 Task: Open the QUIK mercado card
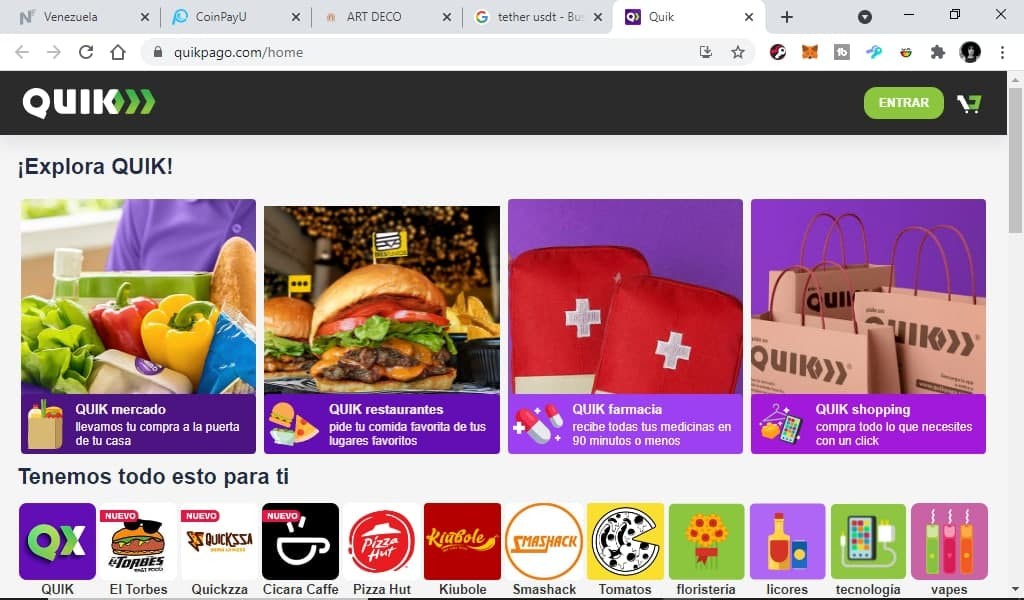click(x=138, y=326)
